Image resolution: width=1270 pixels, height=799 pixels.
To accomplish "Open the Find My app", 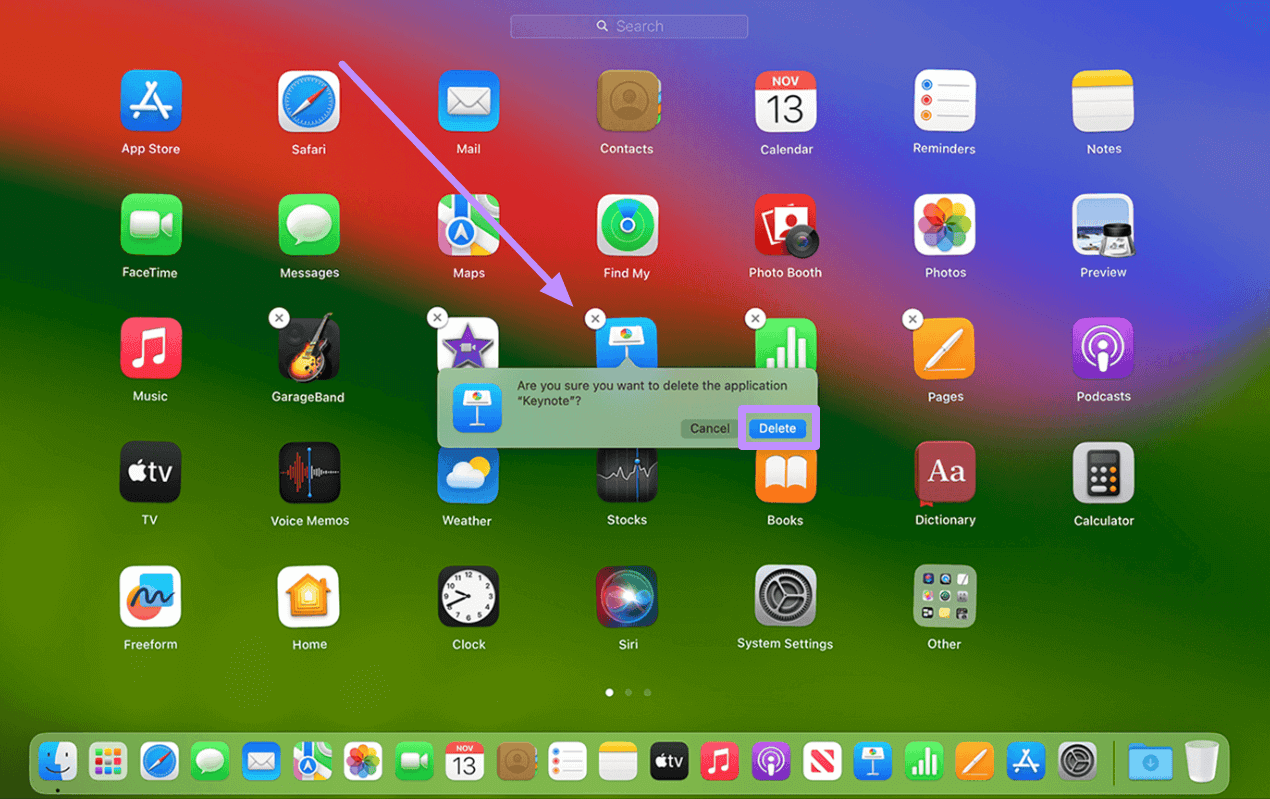I will pos(627,225).
